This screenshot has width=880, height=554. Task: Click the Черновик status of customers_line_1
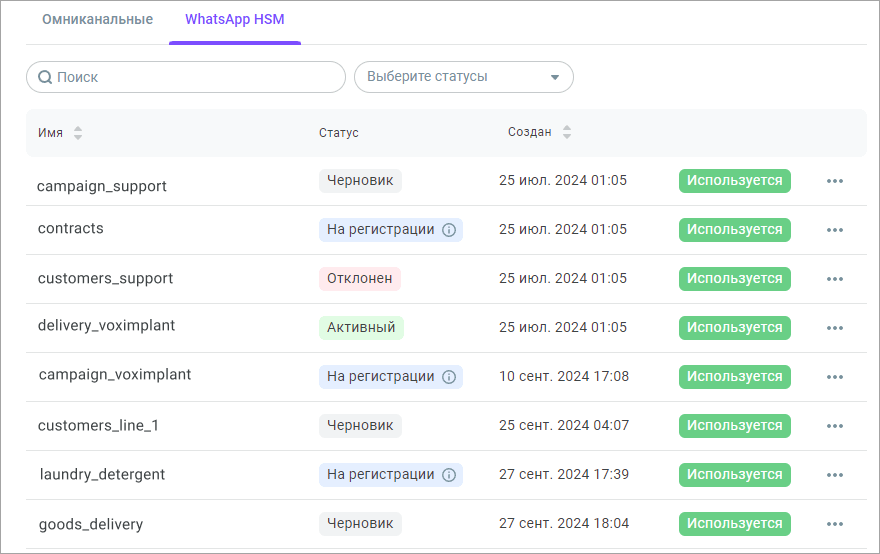click(360, 425)
